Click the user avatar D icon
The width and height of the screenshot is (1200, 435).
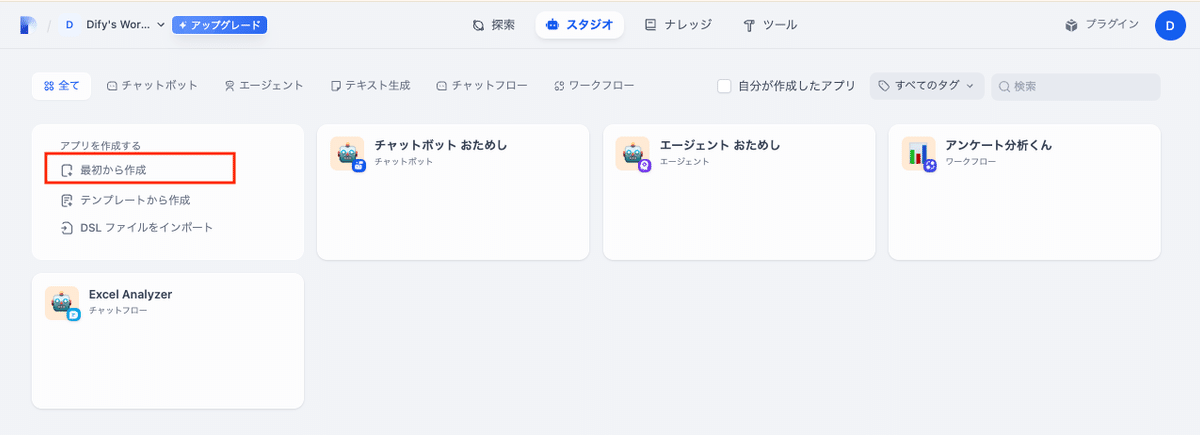(x=1170, y=25)
